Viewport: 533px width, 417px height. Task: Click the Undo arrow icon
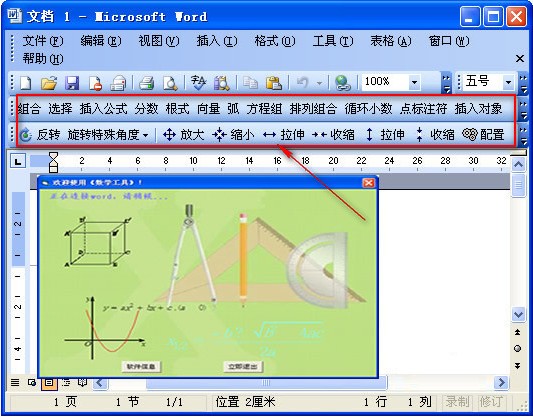tap(303, 82)
